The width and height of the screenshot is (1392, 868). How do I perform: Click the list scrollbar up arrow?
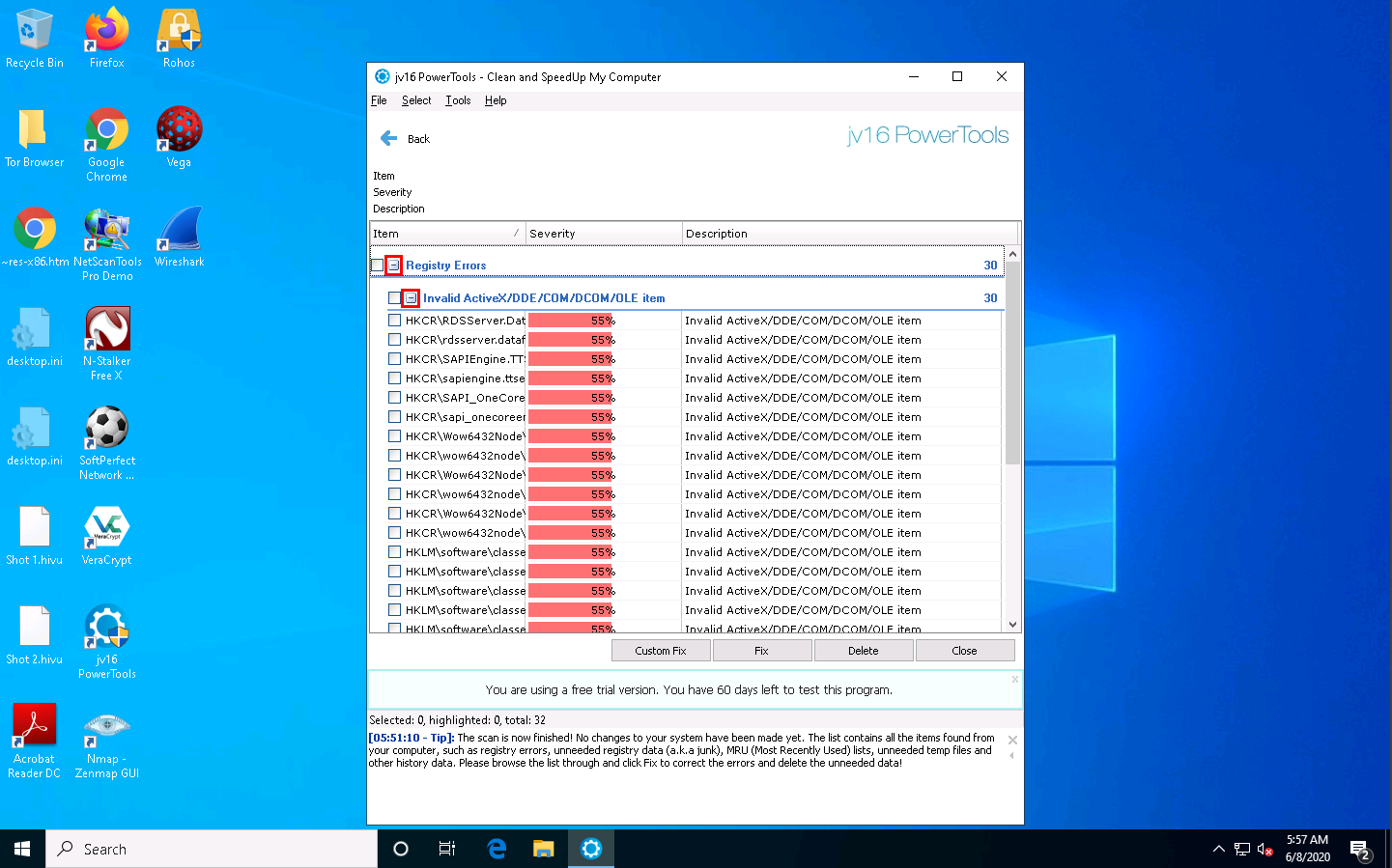(1012, 254)
